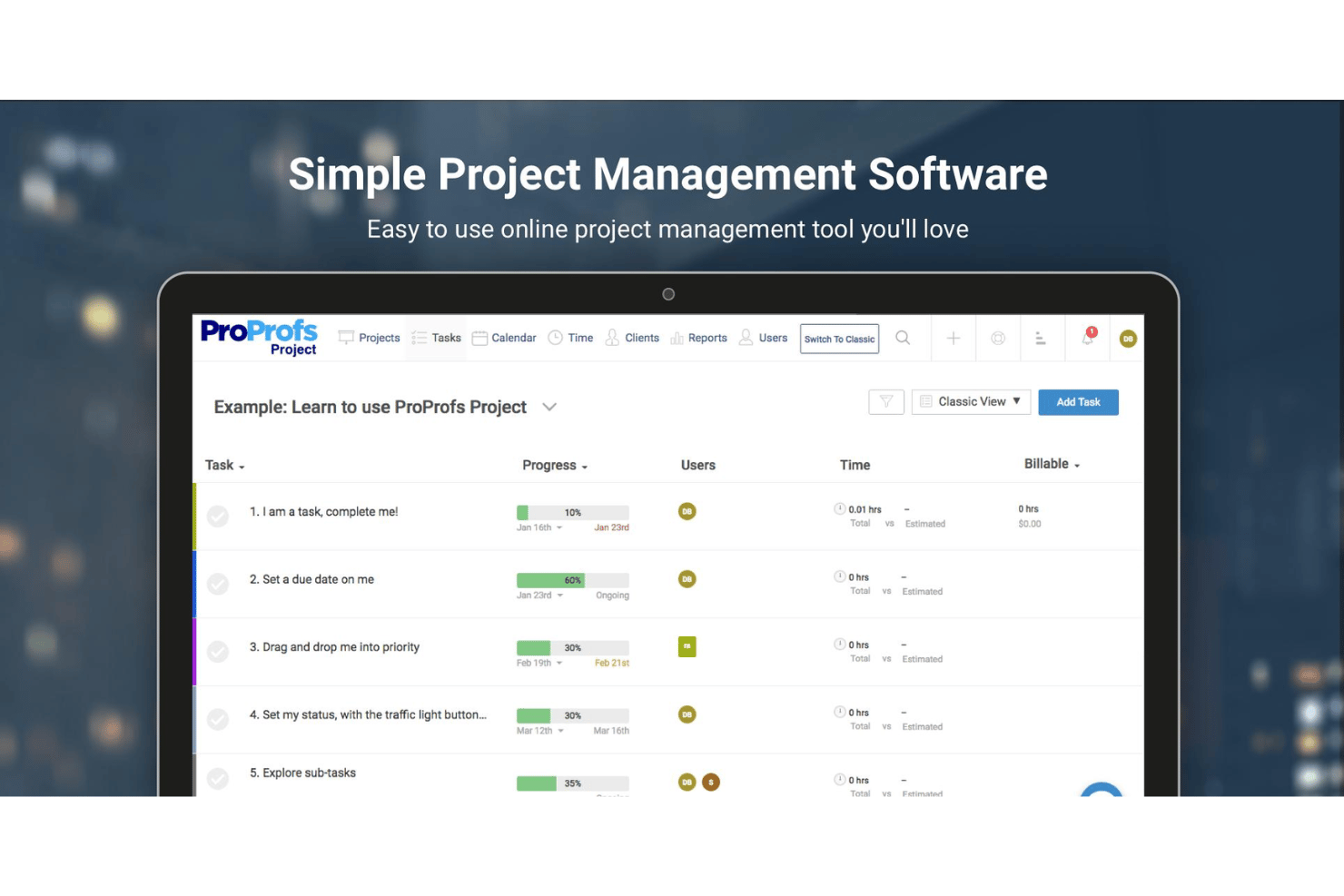Viewport: 1344px width, 896px height.
Task: Open task '3. Drag and drop me into priority'
Action: point(334,647)
